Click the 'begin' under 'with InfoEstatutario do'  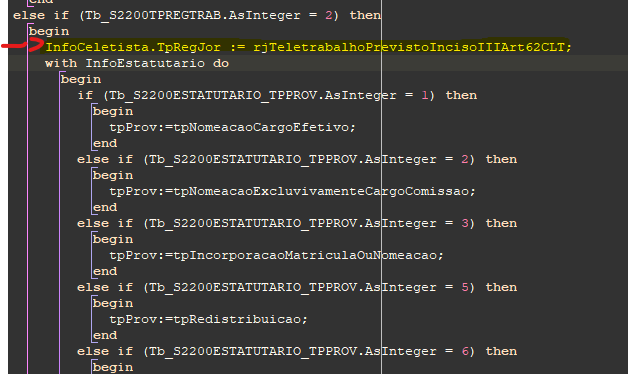(x=81, y=79)
